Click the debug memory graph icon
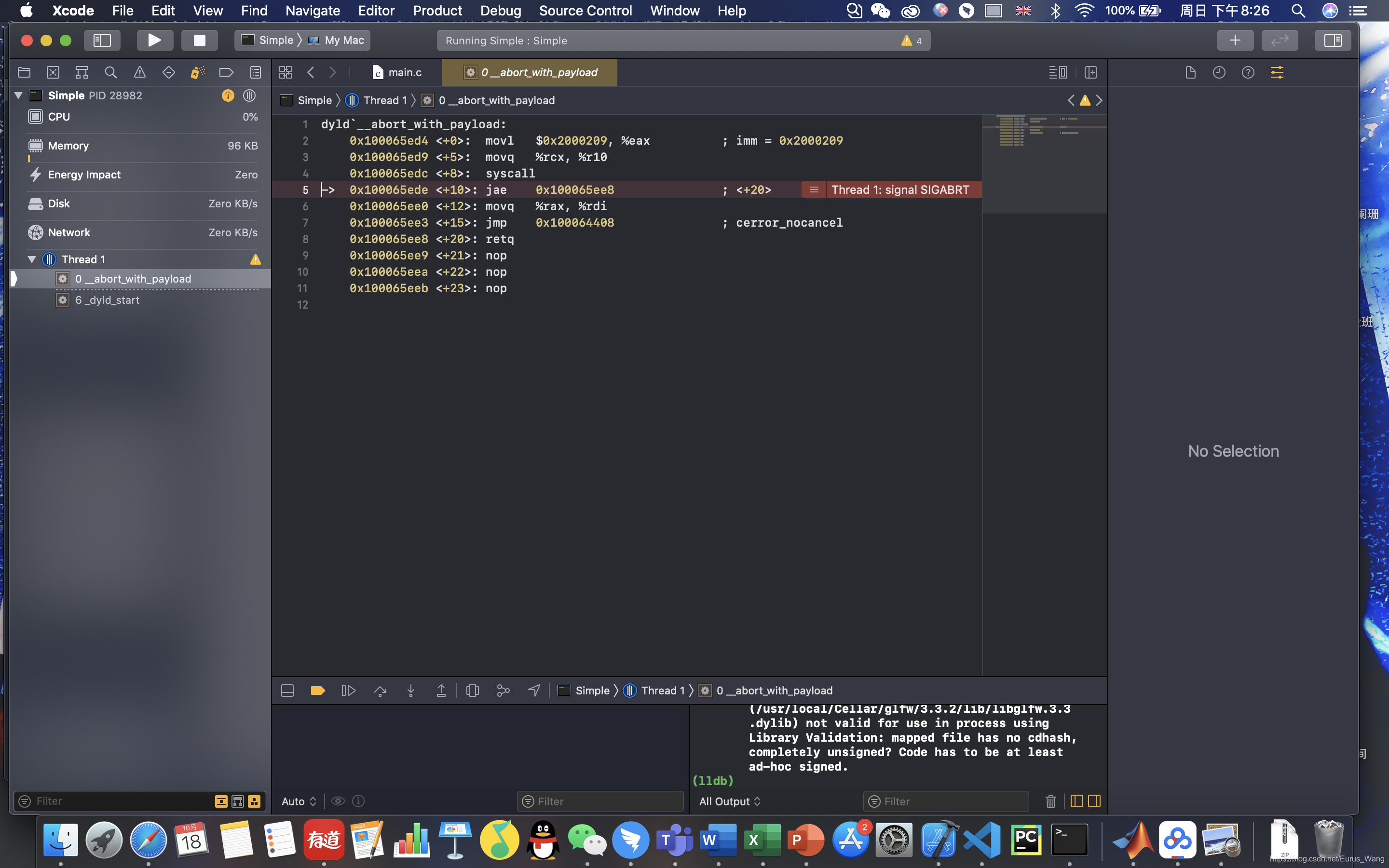The width and height of the screenshot is (1389, 868). click(x=505, y=691)
